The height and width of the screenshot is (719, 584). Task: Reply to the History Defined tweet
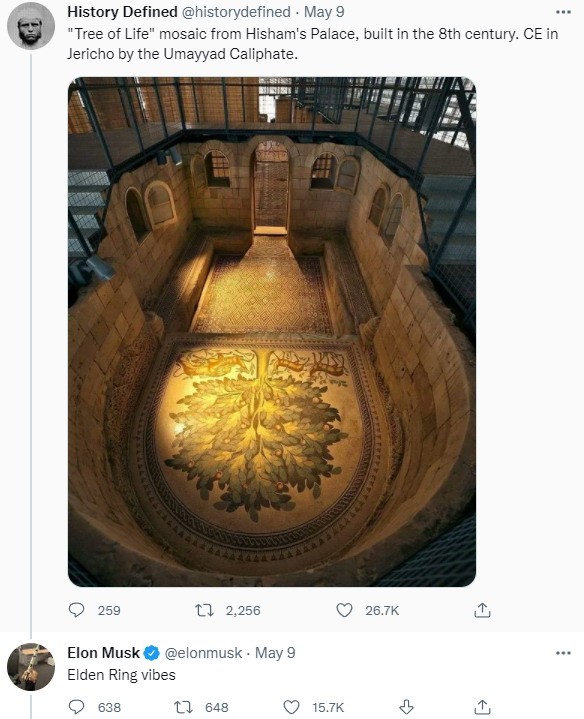[x=76, y=610]
